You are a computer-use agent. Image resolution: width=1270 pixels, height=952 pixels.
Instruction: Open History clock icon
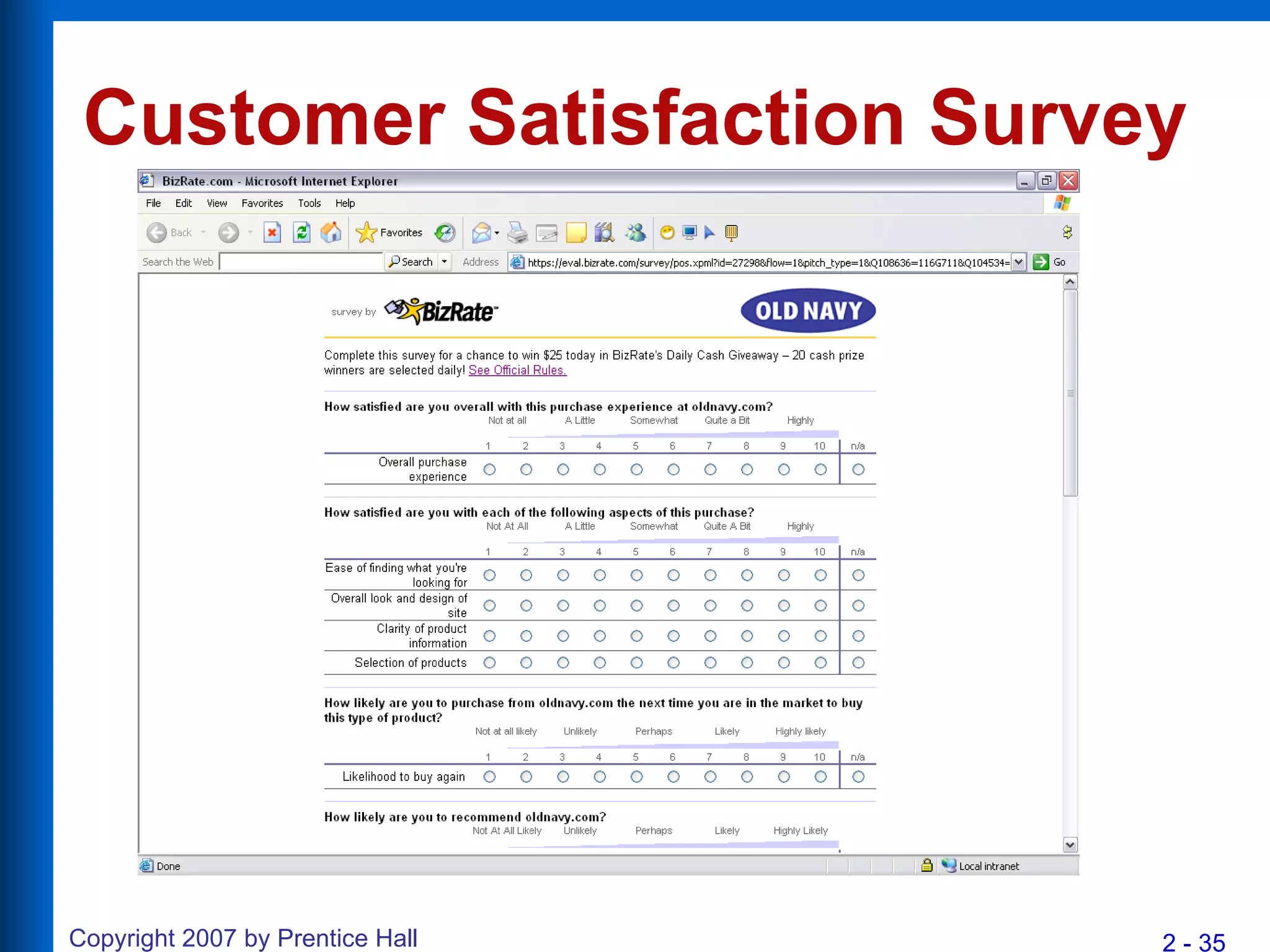445,232
